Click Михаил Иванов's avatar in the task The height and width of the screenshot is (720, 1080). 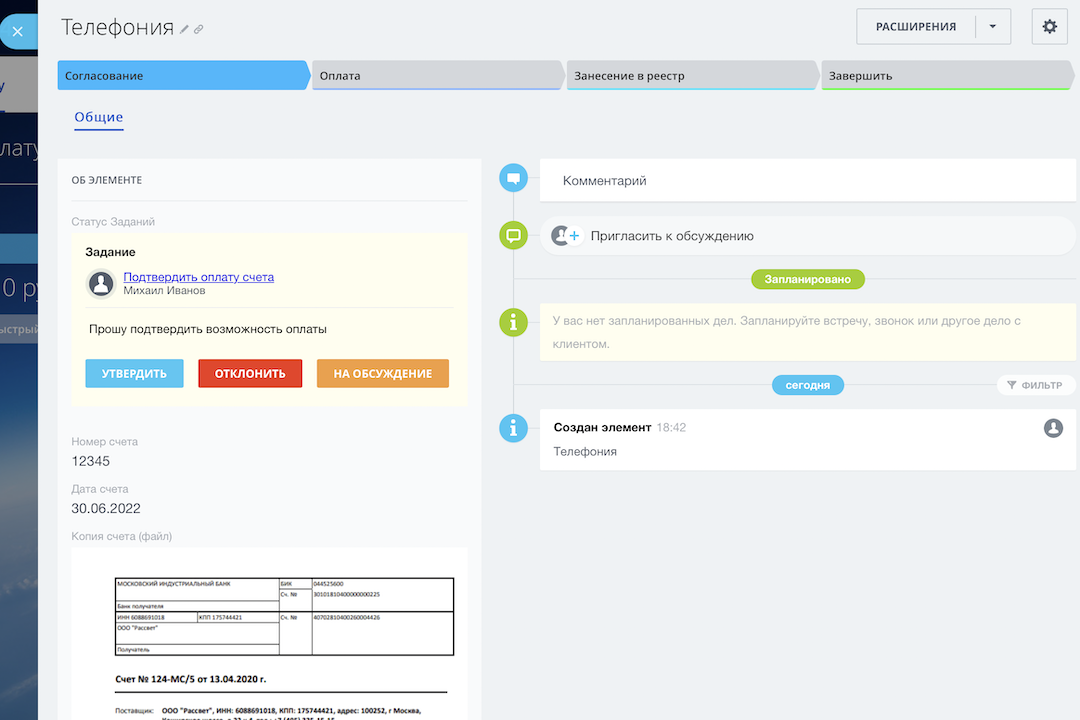[101, 284]
